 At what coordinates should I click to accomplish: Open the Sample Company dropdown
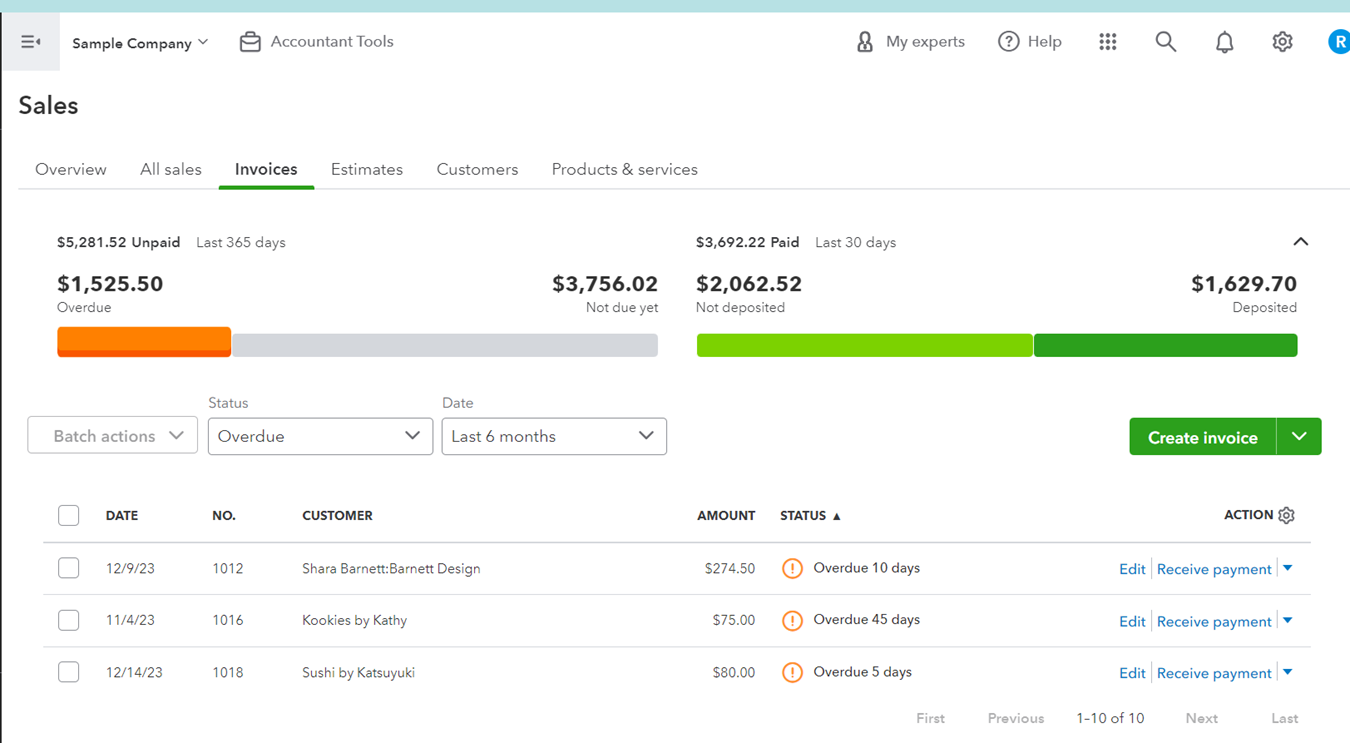click(140, 43)
